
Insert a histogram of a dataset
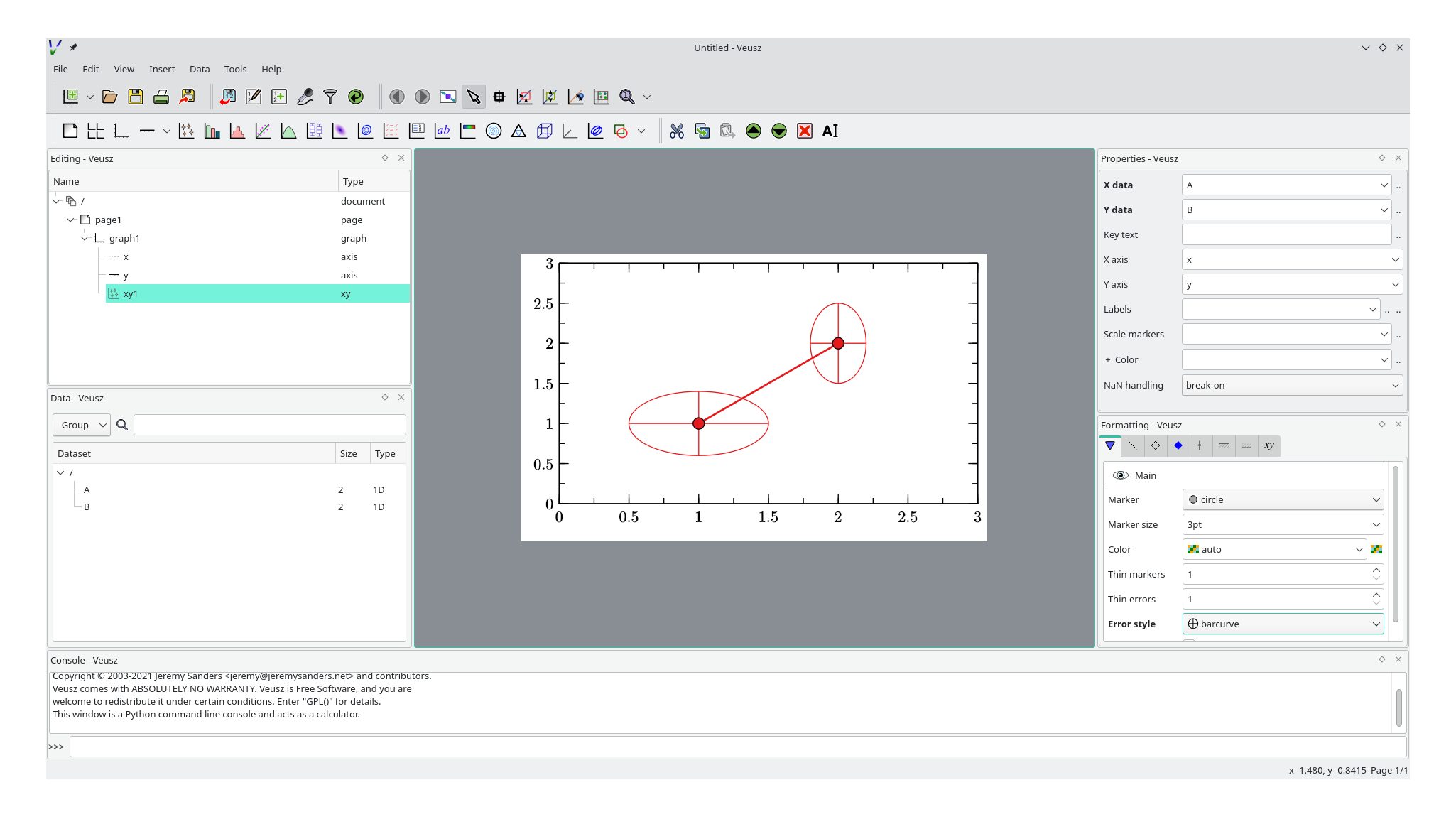[x=238, y=131]
